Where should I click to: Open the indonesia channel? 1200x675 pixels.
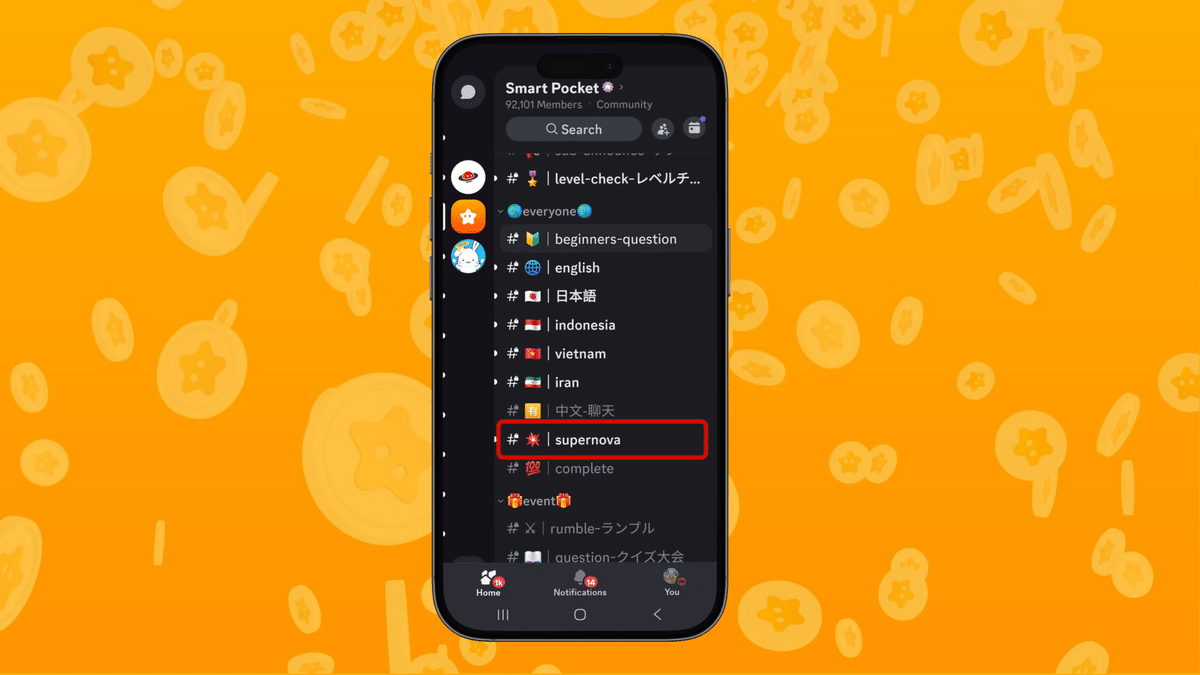[606, 325]
